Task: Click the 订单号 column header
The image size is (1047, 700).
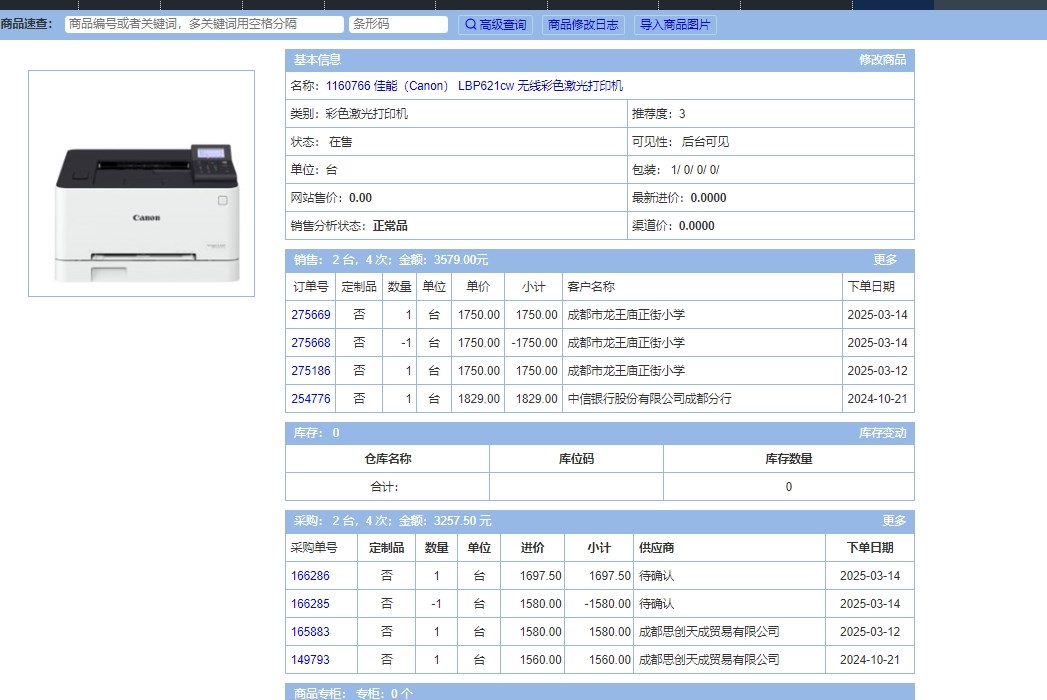Action: (x=310, y=287)
